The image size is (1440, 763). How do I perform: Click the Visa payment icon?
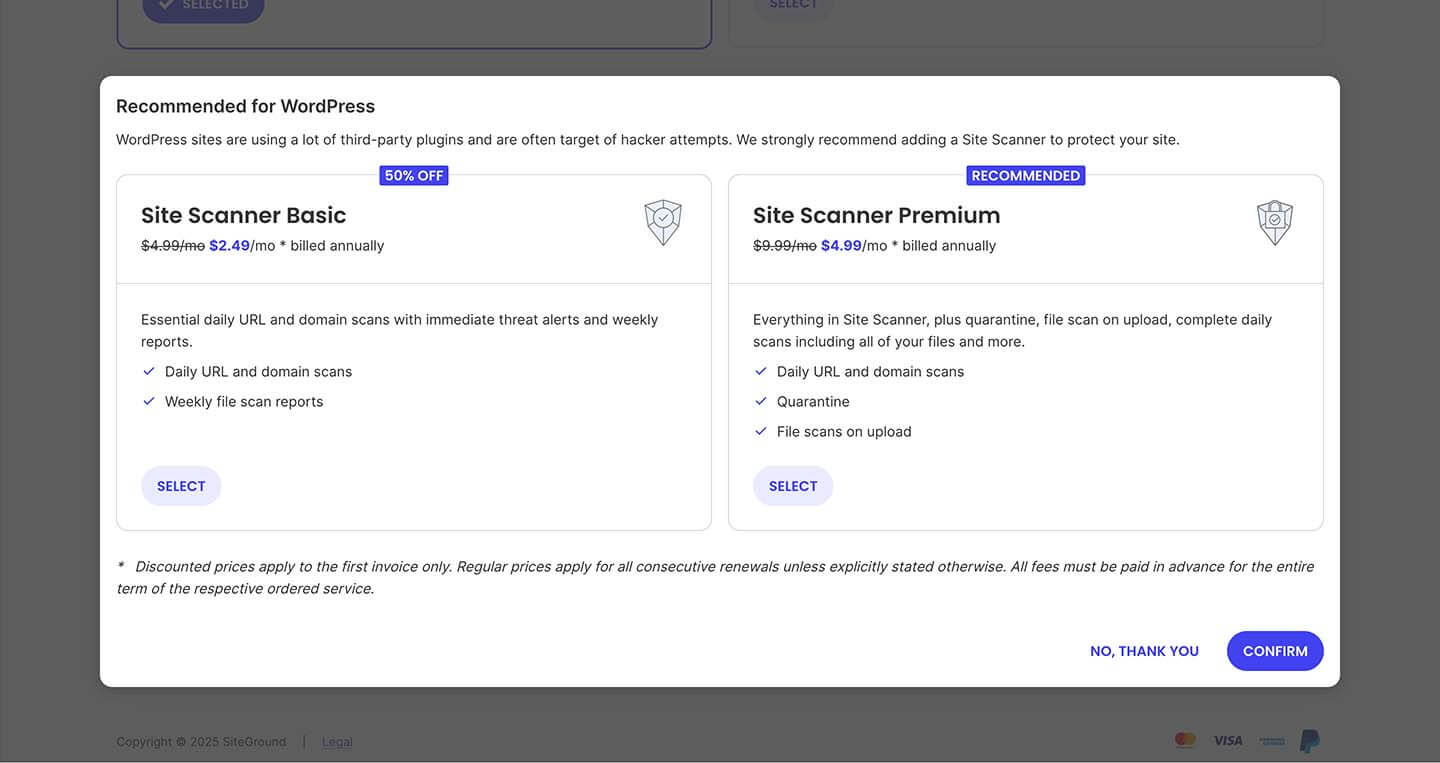[x=1228, y=741]
